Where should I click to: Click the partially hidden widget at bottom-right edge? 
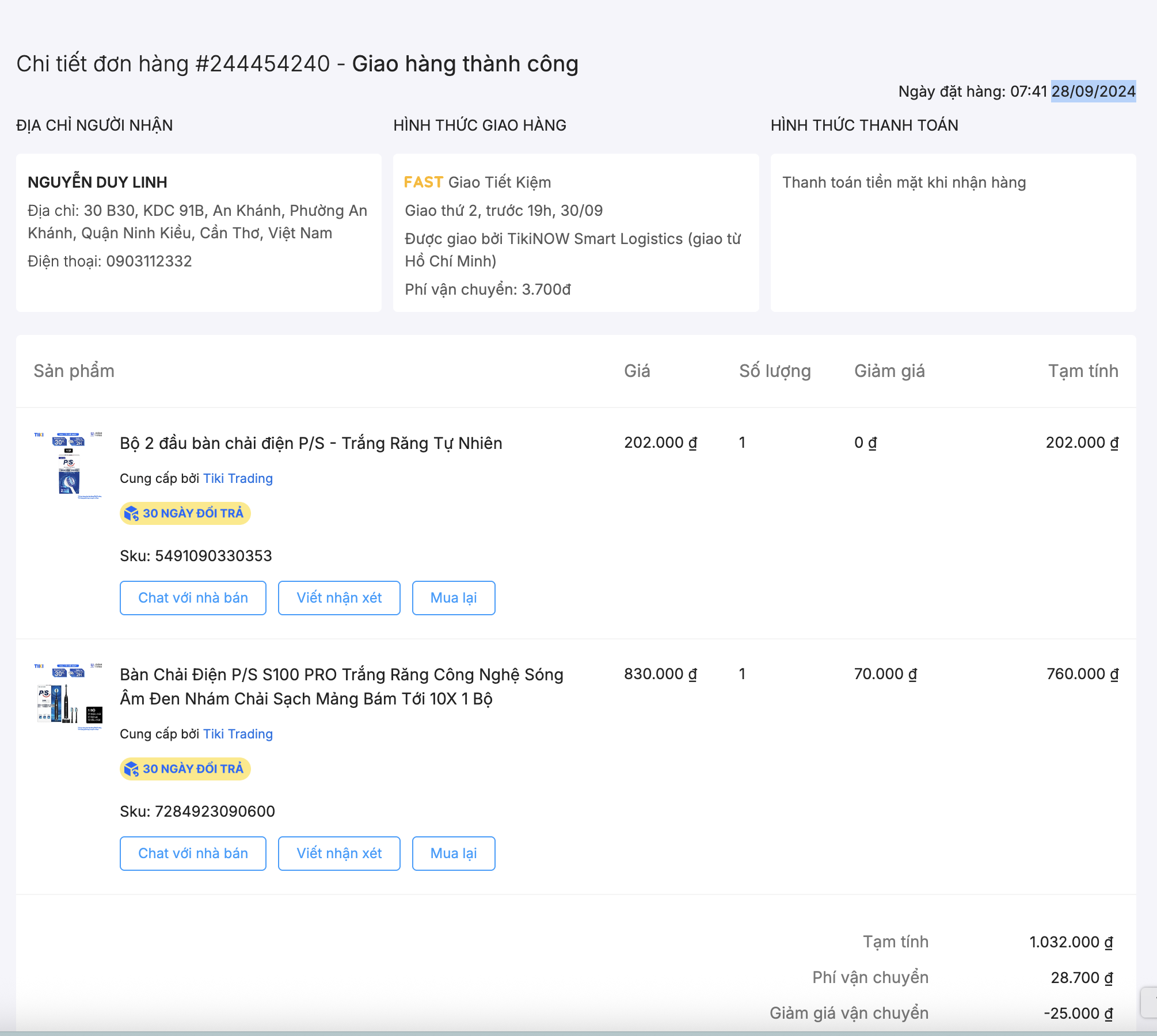[1149, 1003]
